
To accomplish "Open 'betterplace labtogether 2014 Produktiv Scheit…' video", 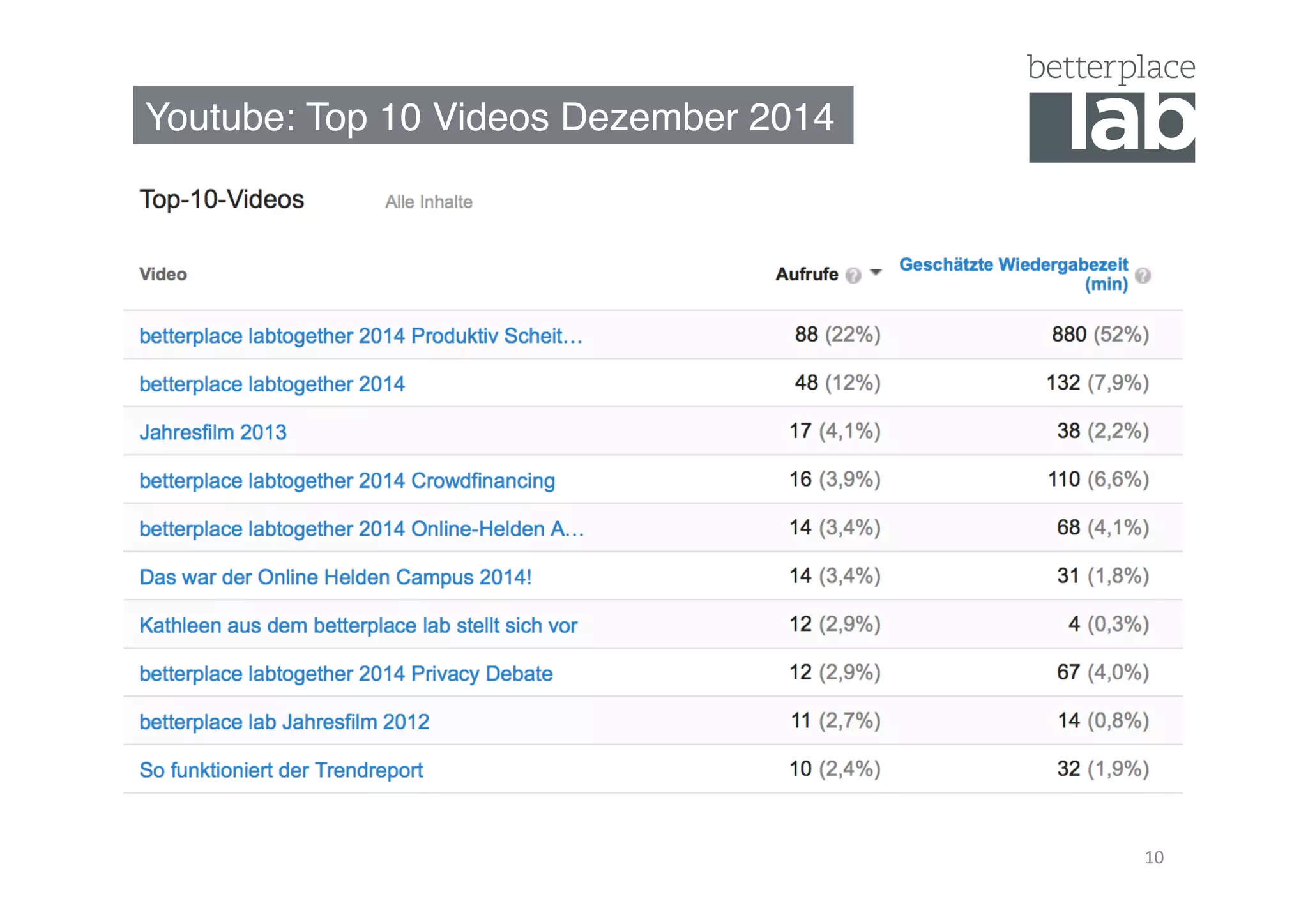I will coord(361,335).
